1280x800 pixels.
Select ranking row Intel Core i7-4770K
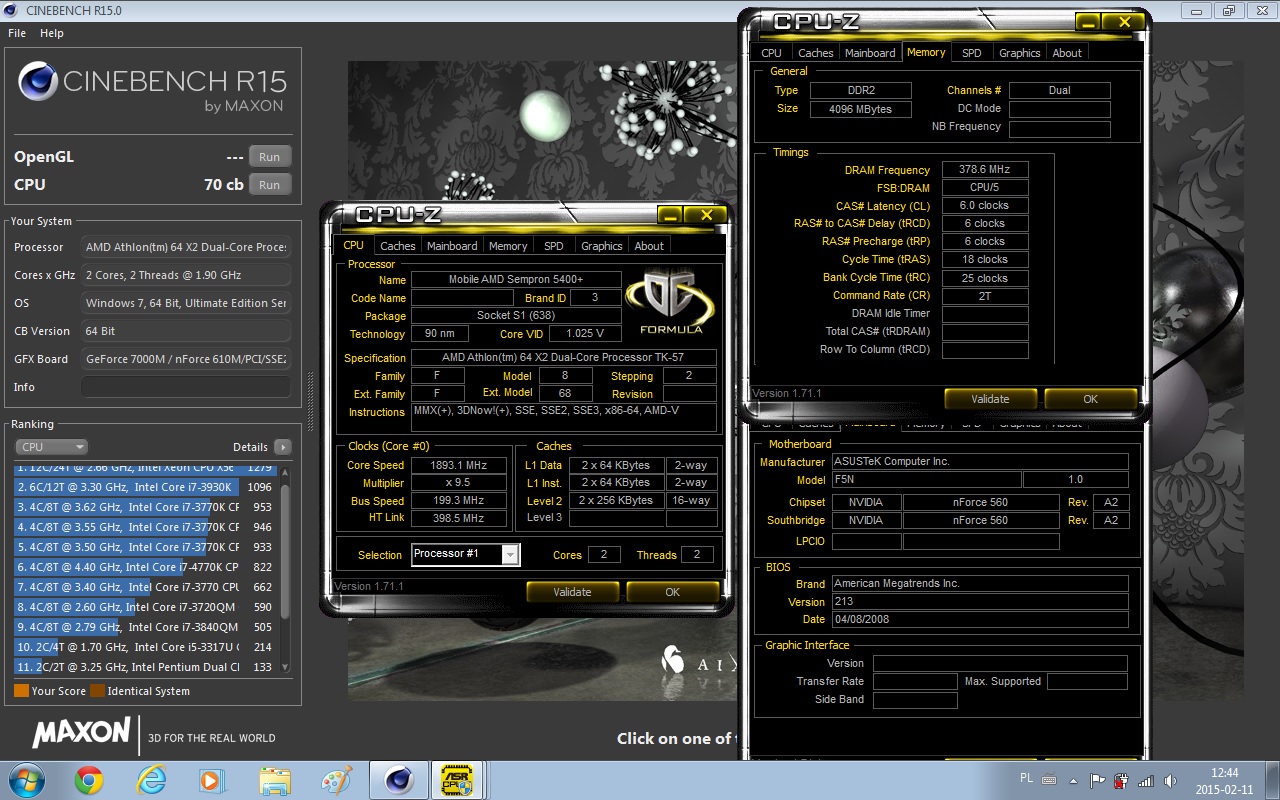[x=146, y=567]
